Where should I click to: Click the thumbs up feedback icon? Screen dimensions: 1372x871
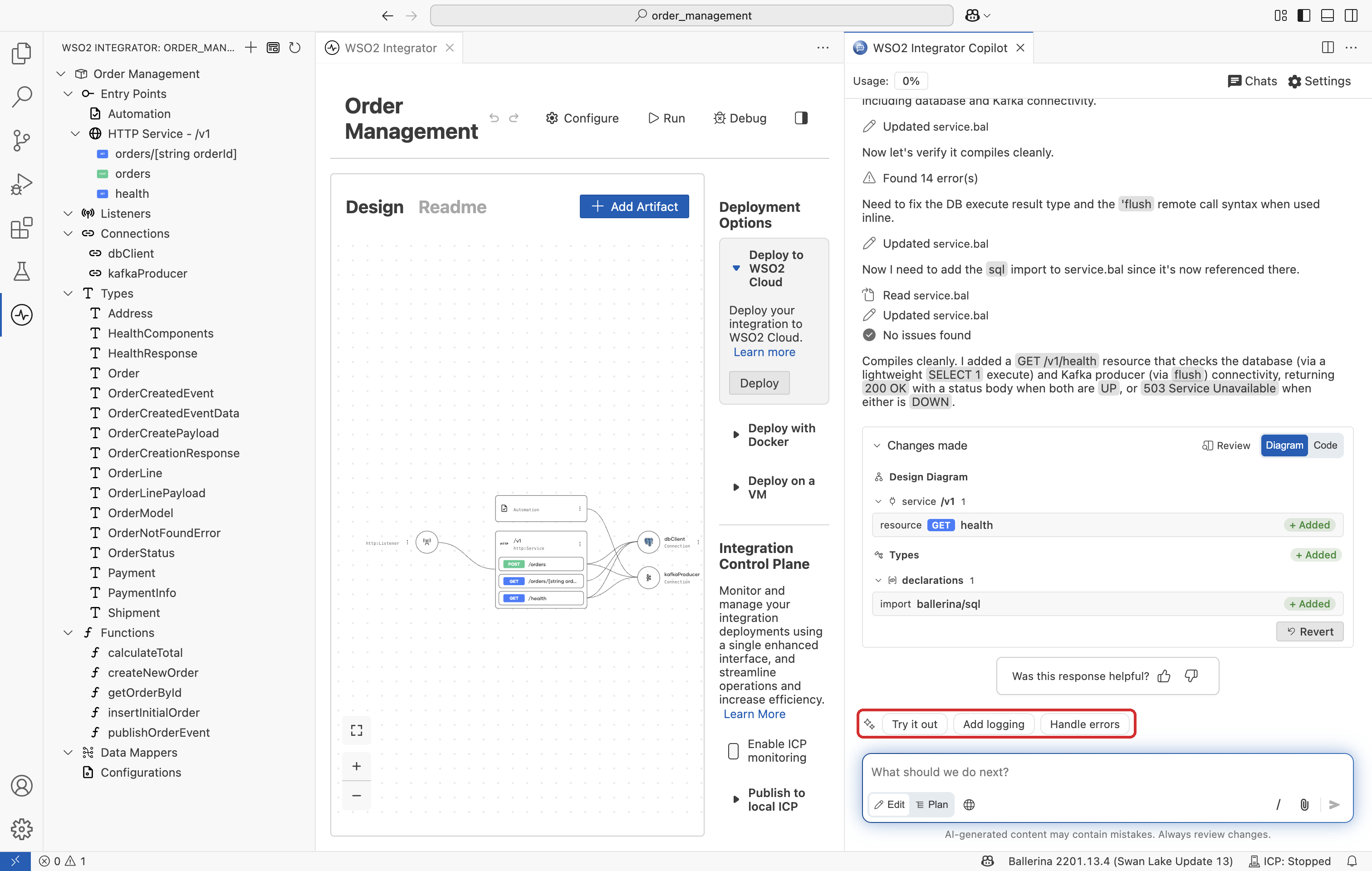point(1164,675)
